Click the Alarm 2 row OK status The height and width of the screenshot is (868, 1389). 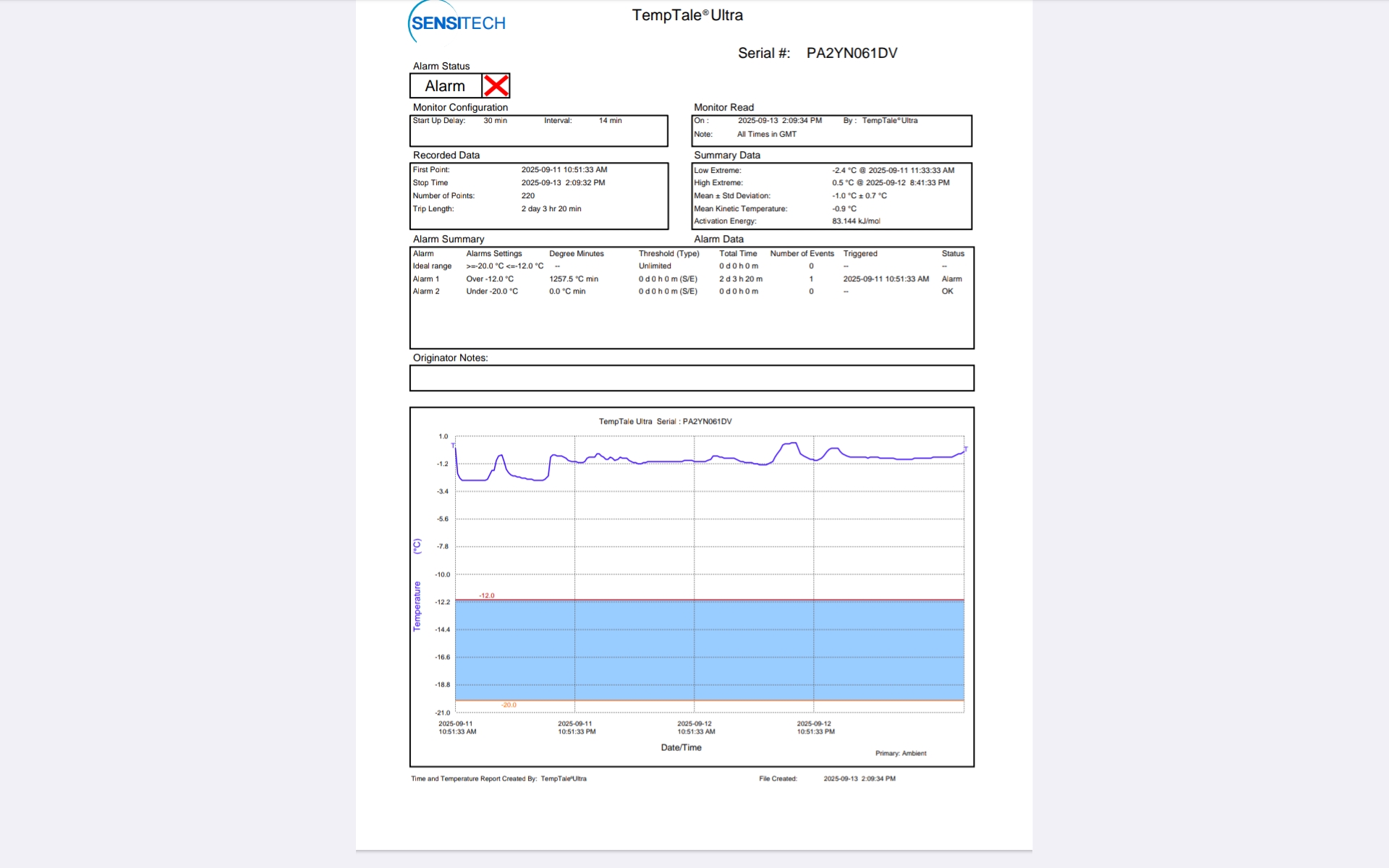pyautogui.click(x=947, y=292)
